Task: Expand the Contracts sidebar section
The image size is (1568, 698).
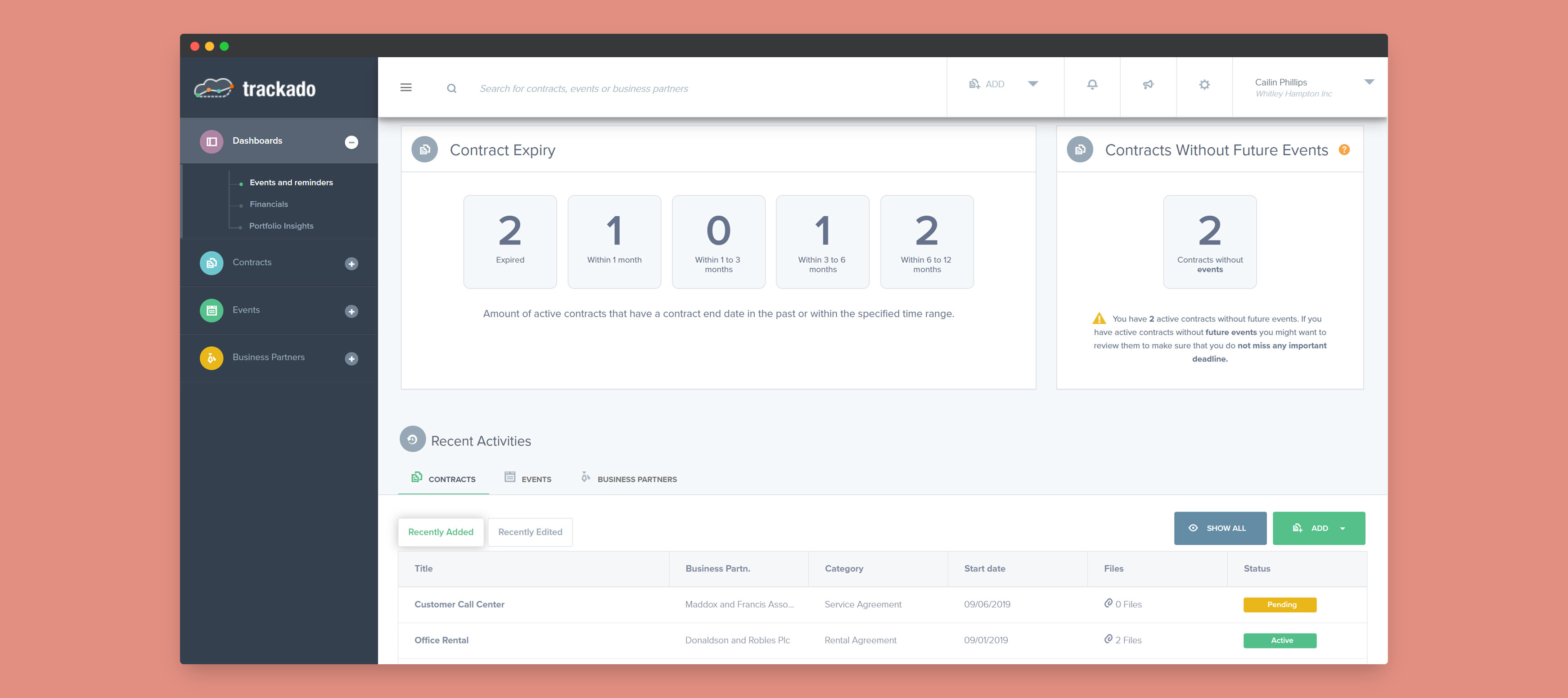Action: [x=351, y=264]
